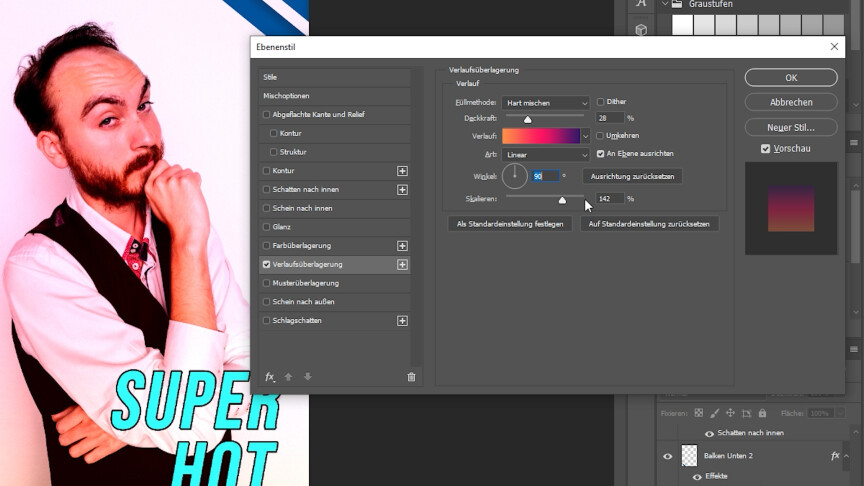The image size is (864, 486).
Task: Click the lock all icon in layers panel
Action: pyautogui.click(x=762, y=413)
